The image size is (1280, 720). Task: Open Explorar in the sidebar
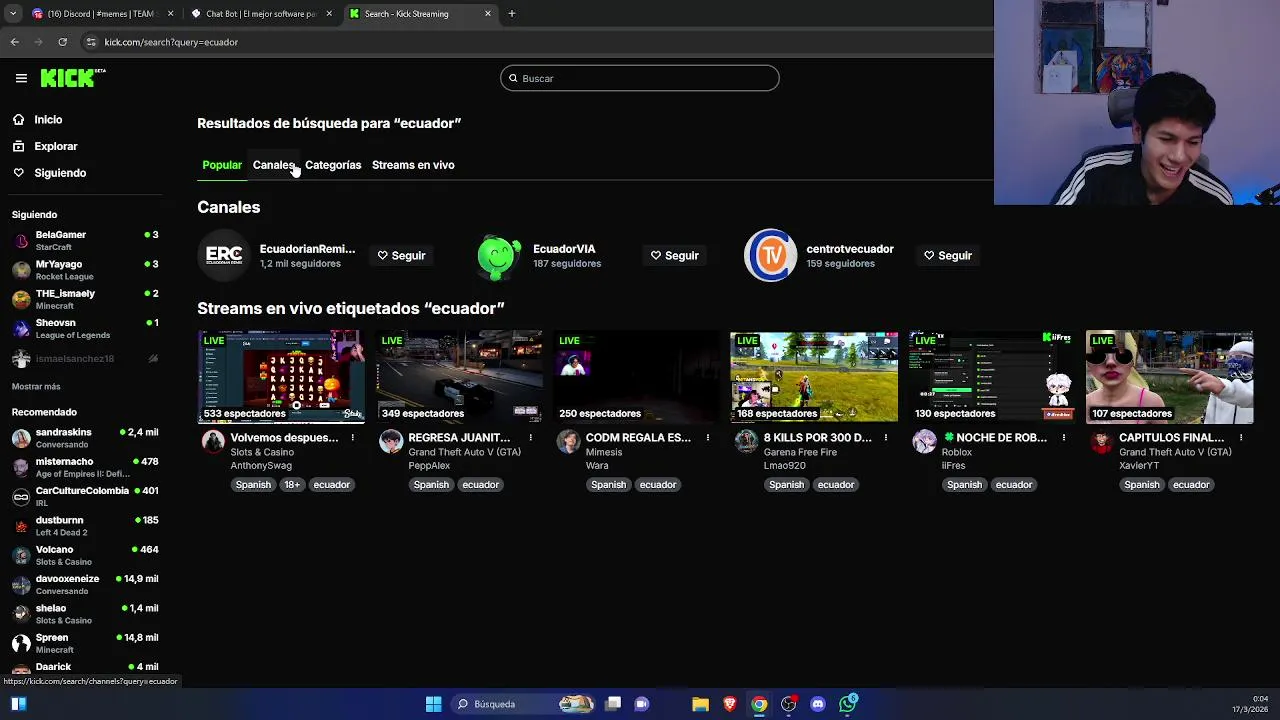coord(56,146)
